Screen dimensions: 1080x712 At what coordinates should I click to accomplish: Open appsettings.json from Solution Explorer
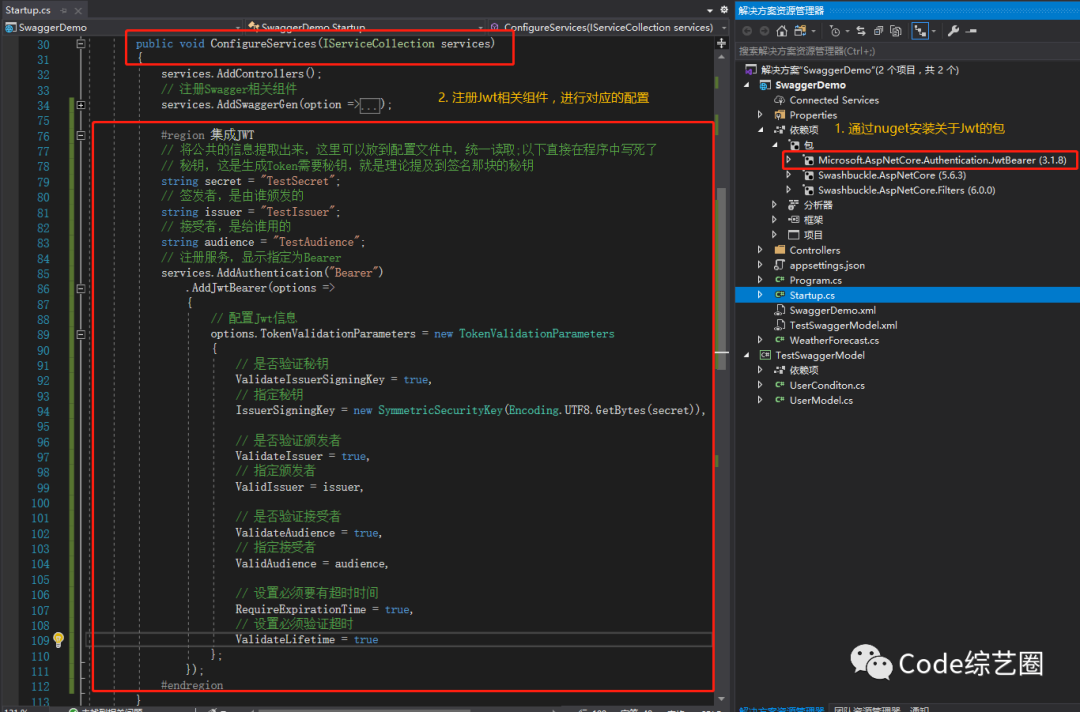tap(826, 265)
